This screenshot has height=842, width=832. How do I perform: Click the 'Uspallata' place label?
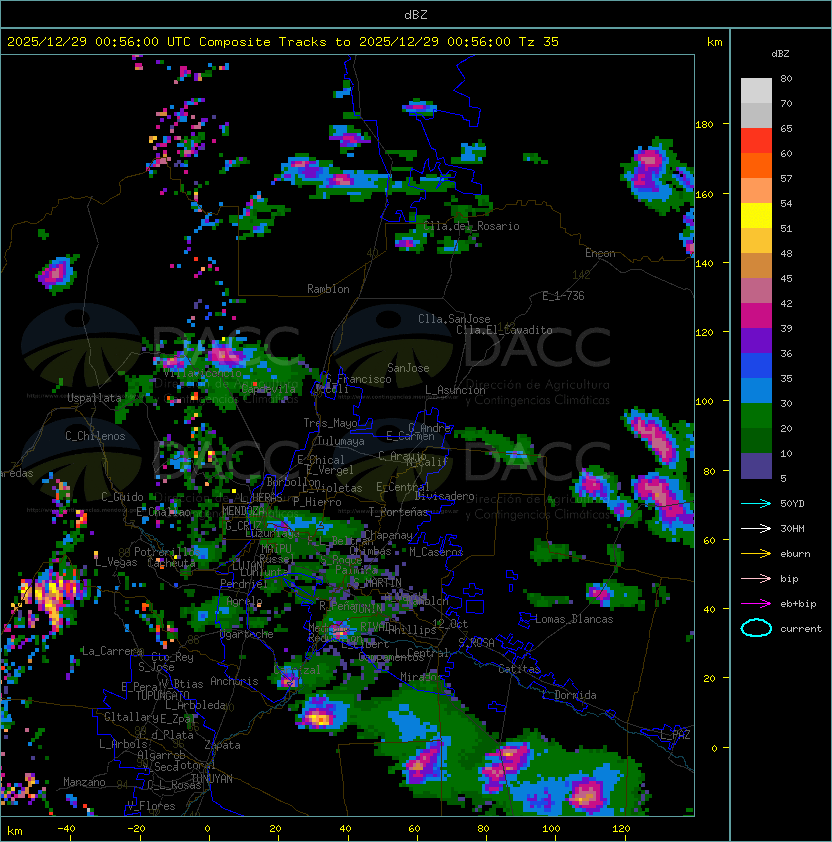(94, 398)
